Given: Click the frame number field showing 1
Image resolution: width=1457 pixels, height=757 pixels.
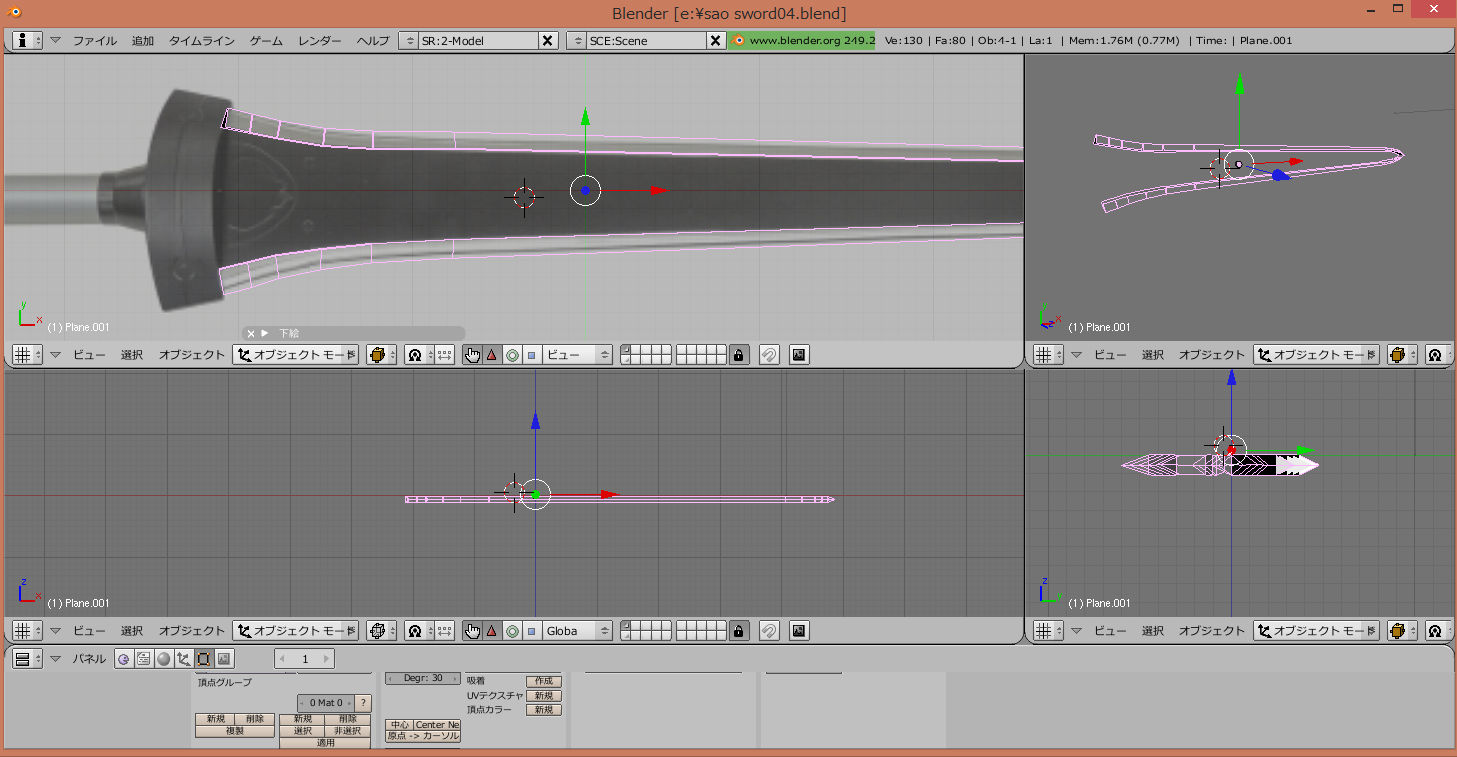Looking at the screenshot, I should pyautogui.click(x=305, y=659).
